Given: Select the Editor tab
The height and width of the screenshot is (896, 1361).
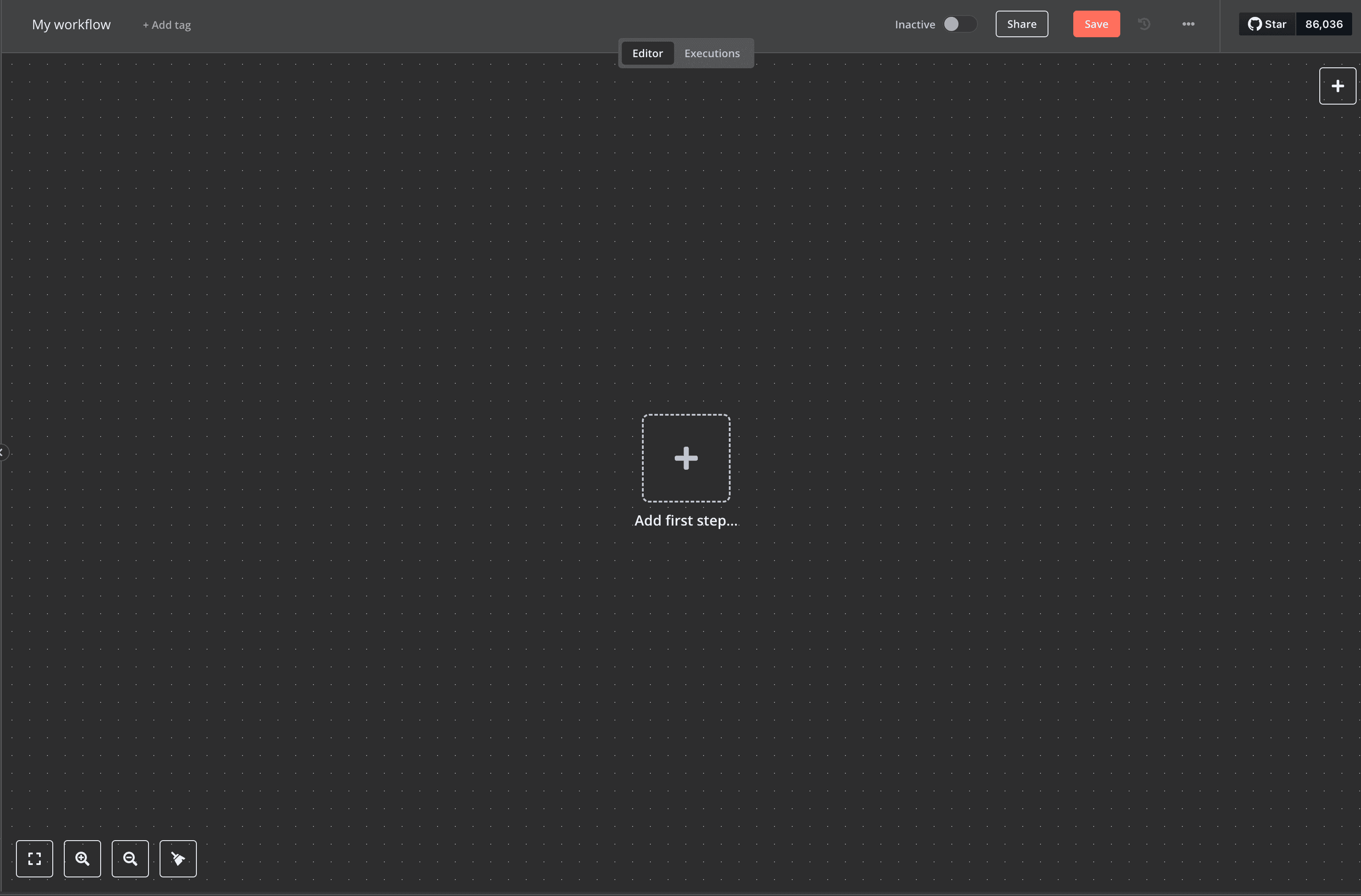Looking at the screenshot, I should [x=647, y=53].
